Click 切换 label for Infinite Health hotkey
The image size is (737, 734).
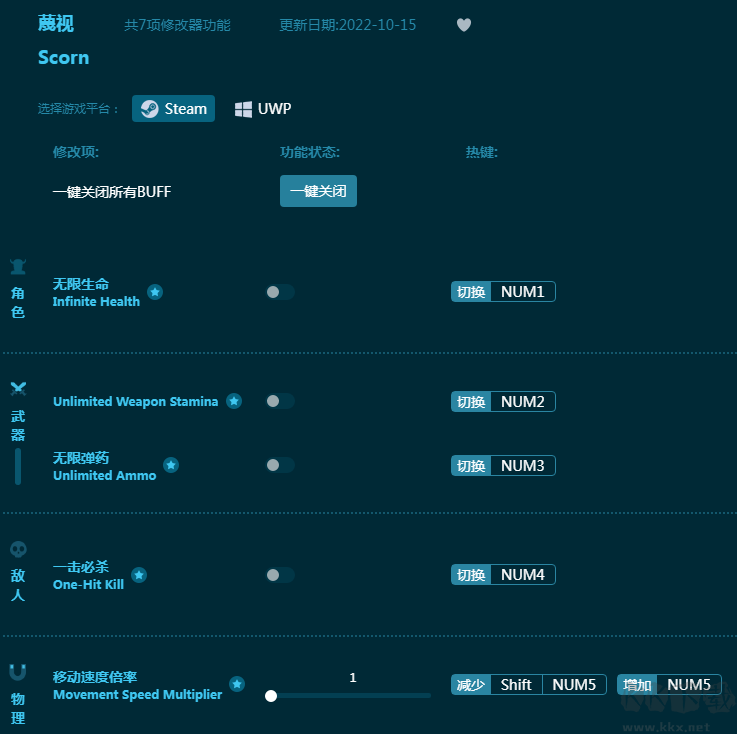click(471, 292)
